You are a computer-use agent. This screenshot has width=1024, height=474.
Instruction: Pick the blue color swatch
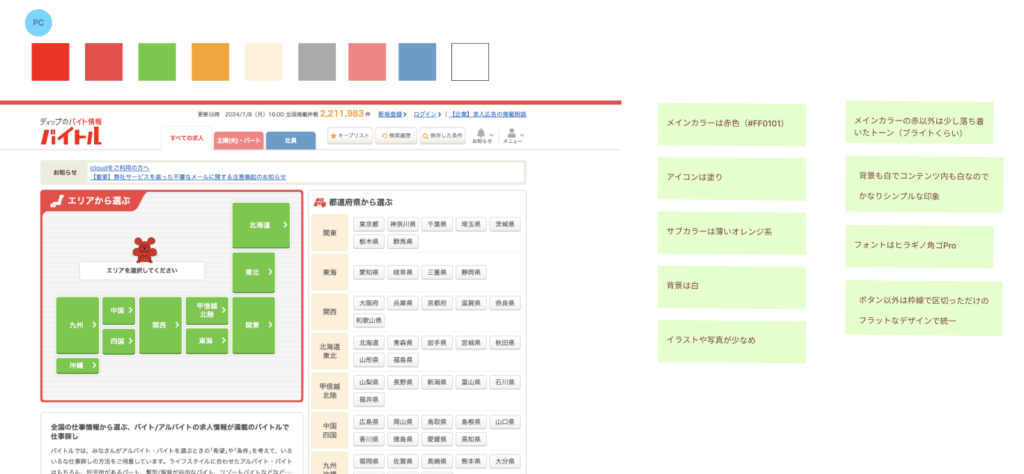(417, 62)
